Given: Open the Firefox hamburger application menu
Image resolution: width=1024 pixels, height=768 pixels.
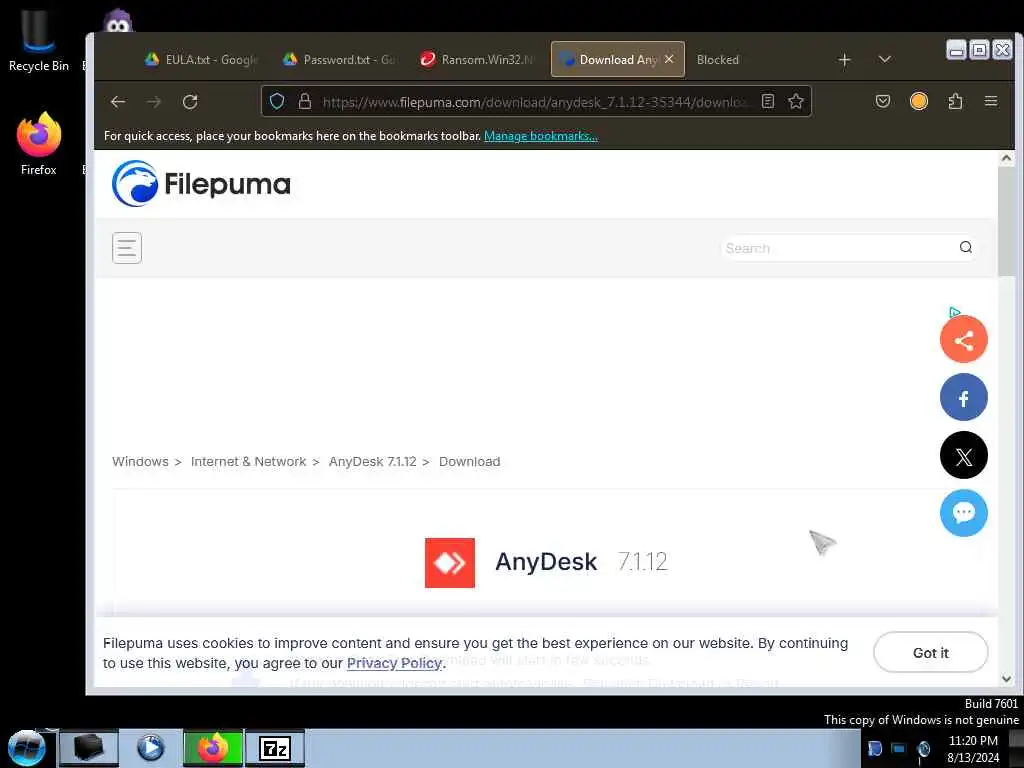Looking at the screenshot, I should click(x=991, y=101).
